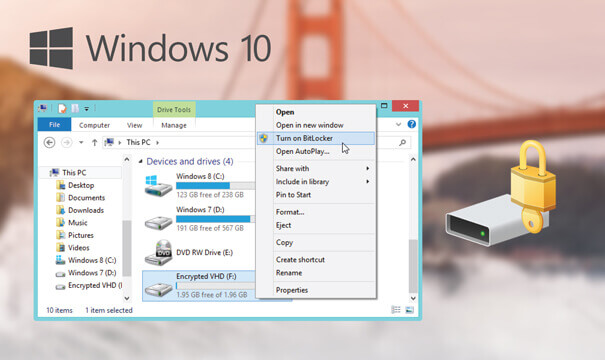Click Windows 8 (C:) capacity bar
The width and height of the screenshot is (605, 360).
[x=215, y=186]
